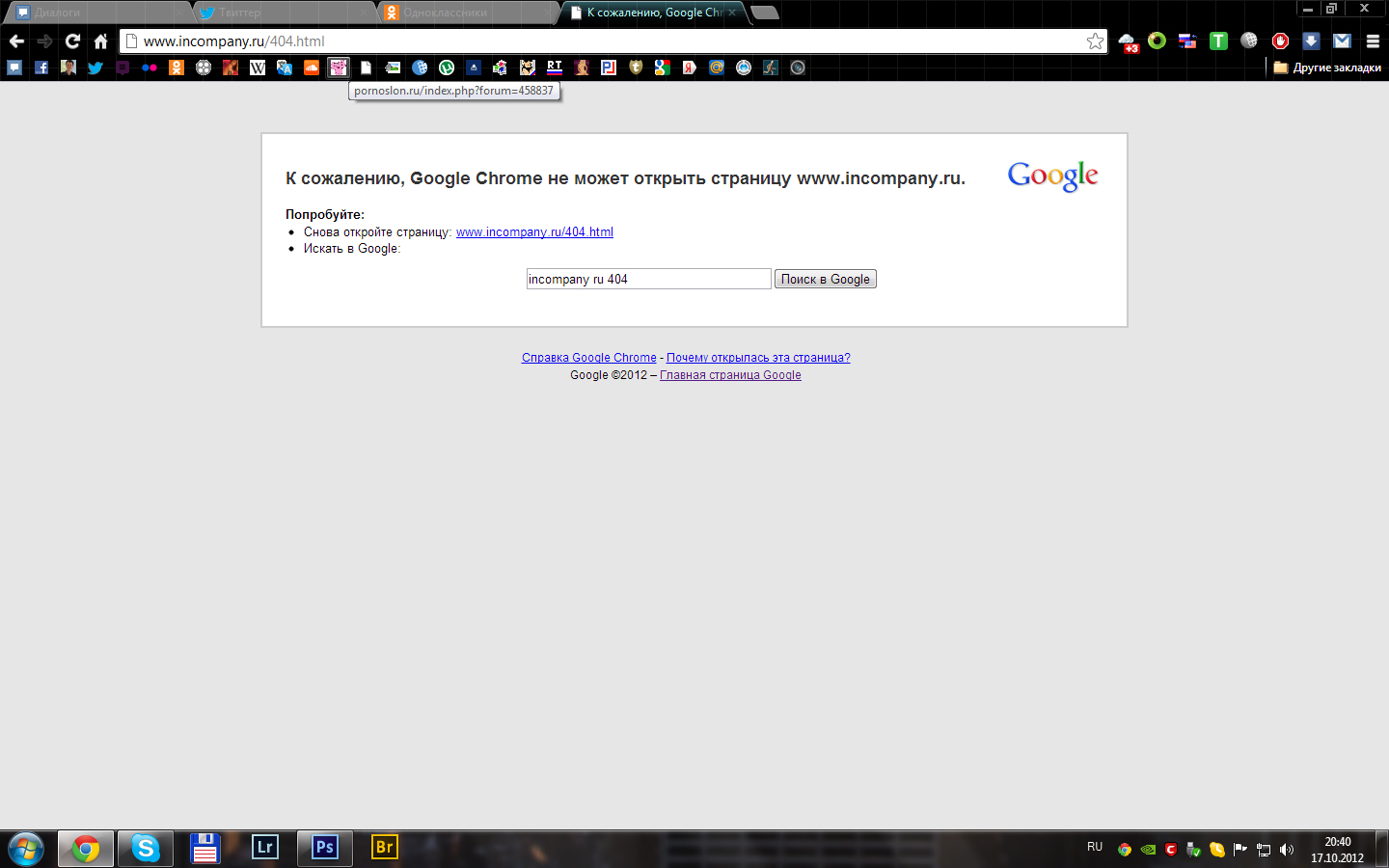
Task: Open the Mail.ru @ bookmark
Action: 717,68
